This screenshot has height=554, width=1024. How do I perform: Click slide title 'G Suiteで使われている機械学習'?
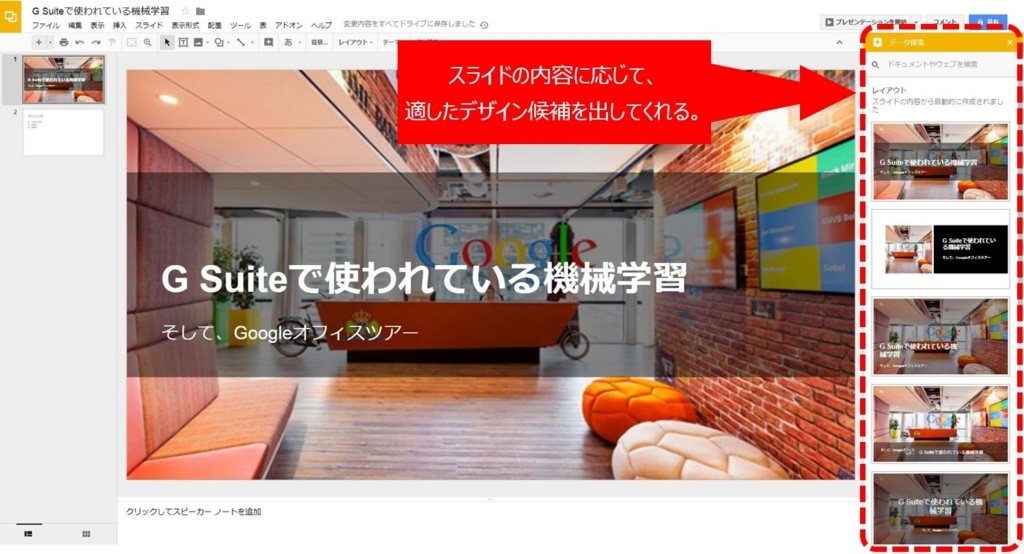[x=423, y=280]
